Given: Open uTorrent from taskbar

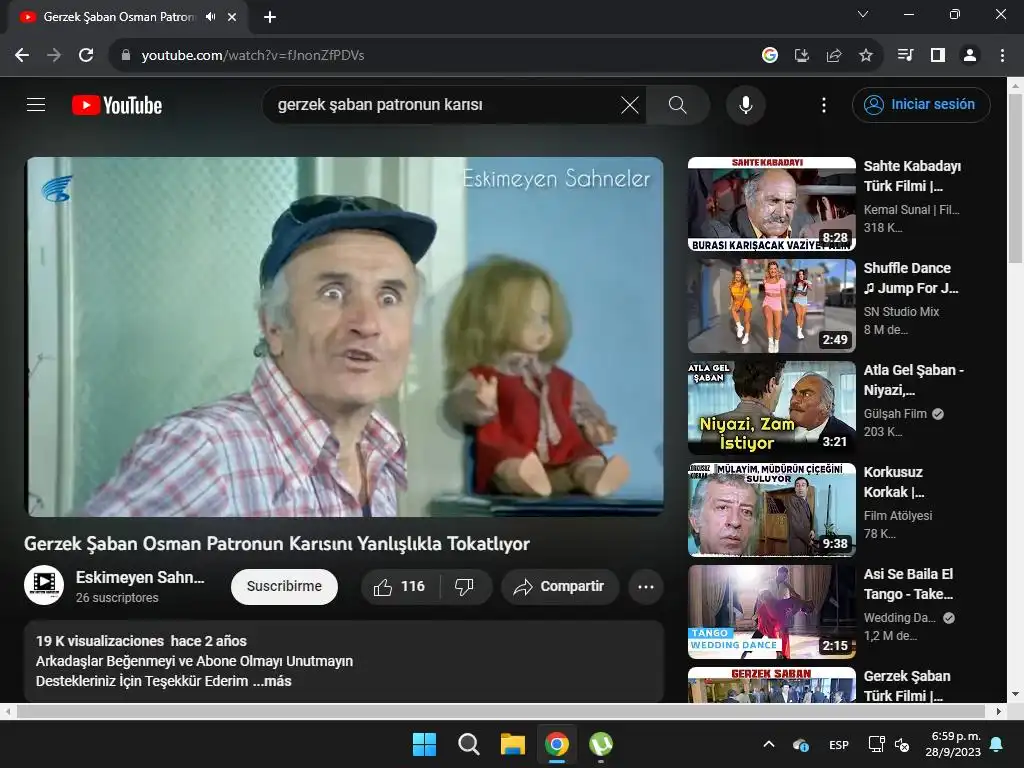Looking at the screenshot, I should click(601, 744).
